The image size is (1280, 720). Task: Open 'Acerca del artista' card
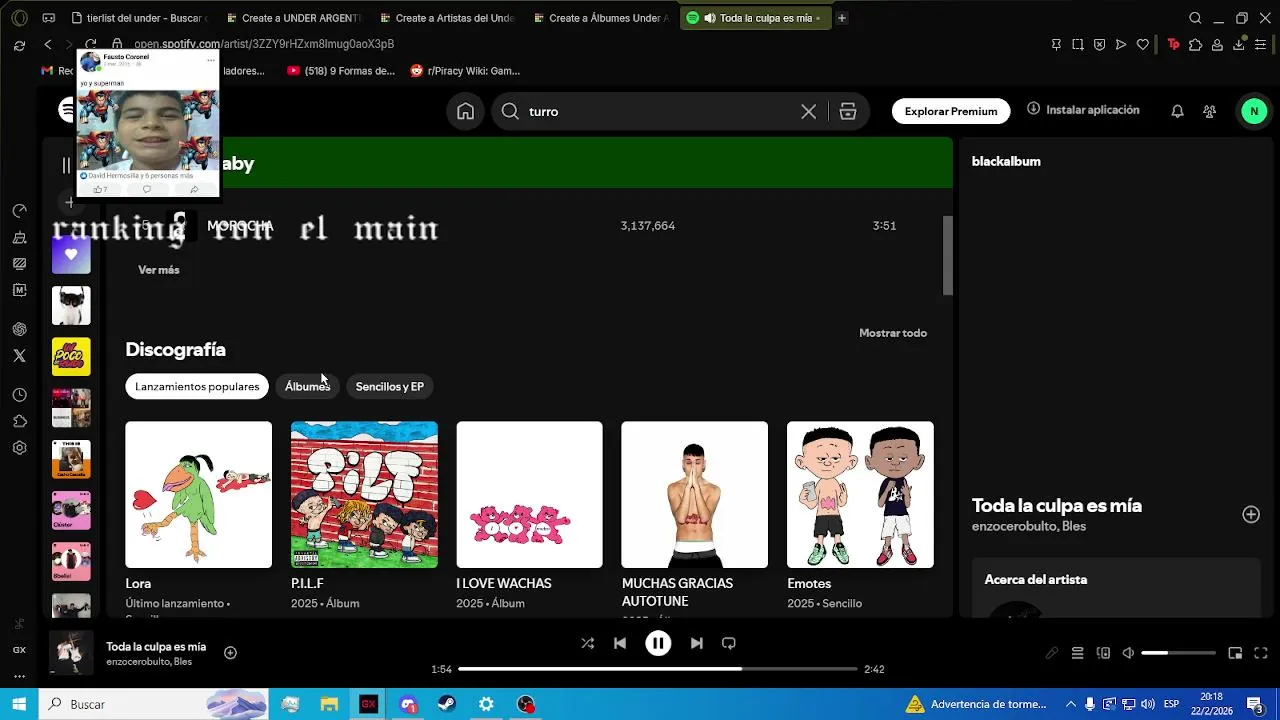click(x=1116, y=588)
